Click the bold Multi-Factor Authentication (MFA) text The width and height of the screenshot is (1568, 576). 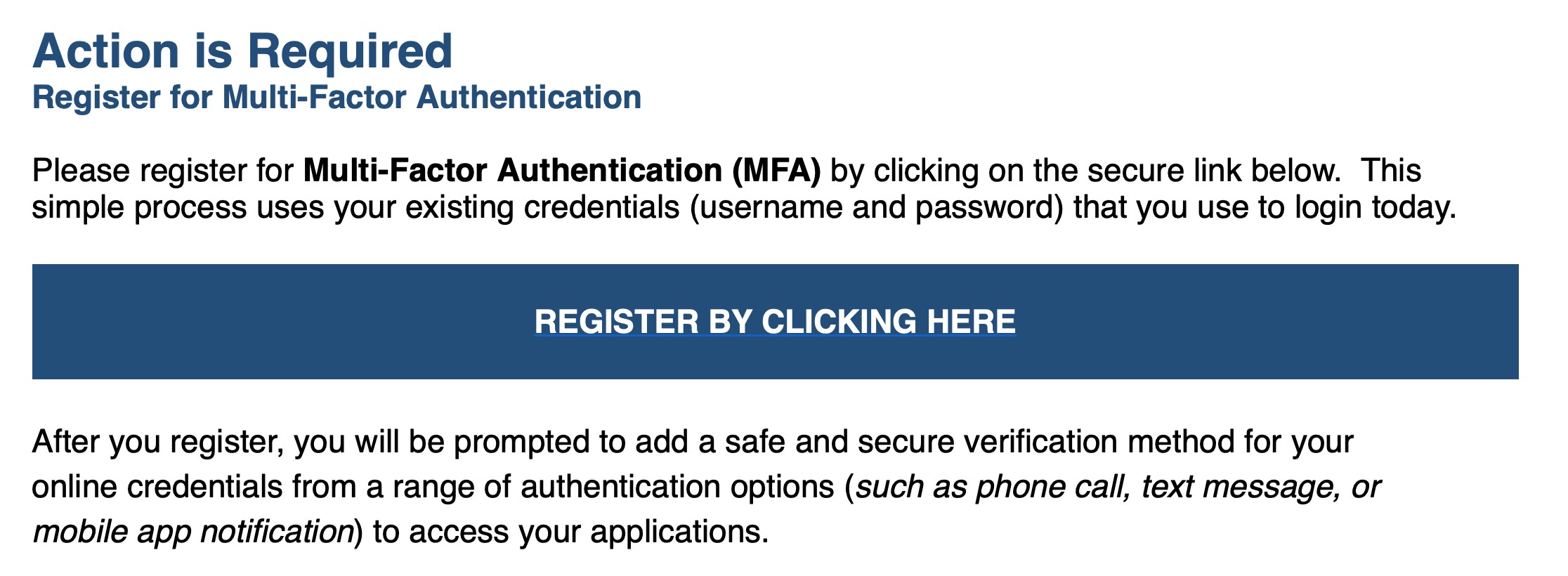click(562, 171)
